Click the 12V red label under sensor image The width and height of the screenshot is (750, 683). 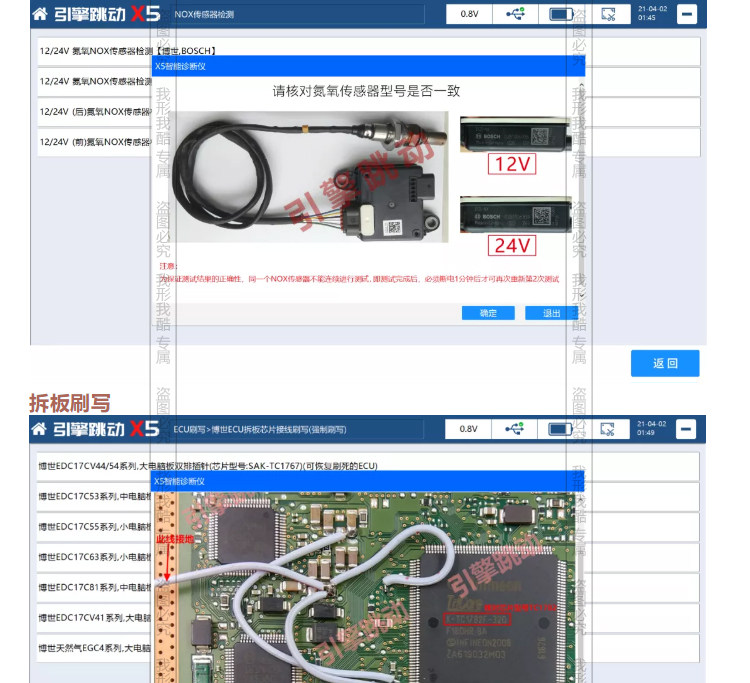coord(512,164)
